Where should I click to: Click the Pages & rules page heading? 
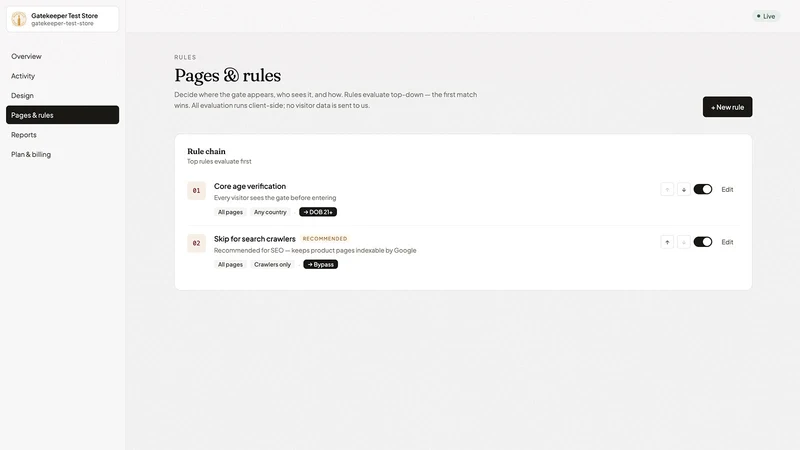click(228, 76)
